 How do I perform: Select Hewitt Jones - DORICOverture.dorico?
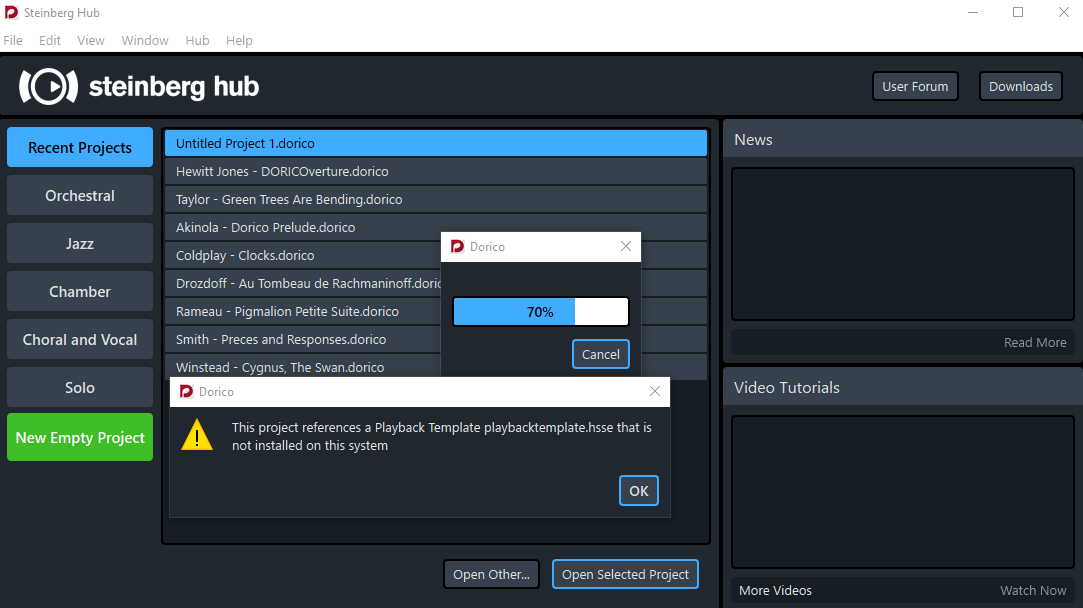(436, 171)
